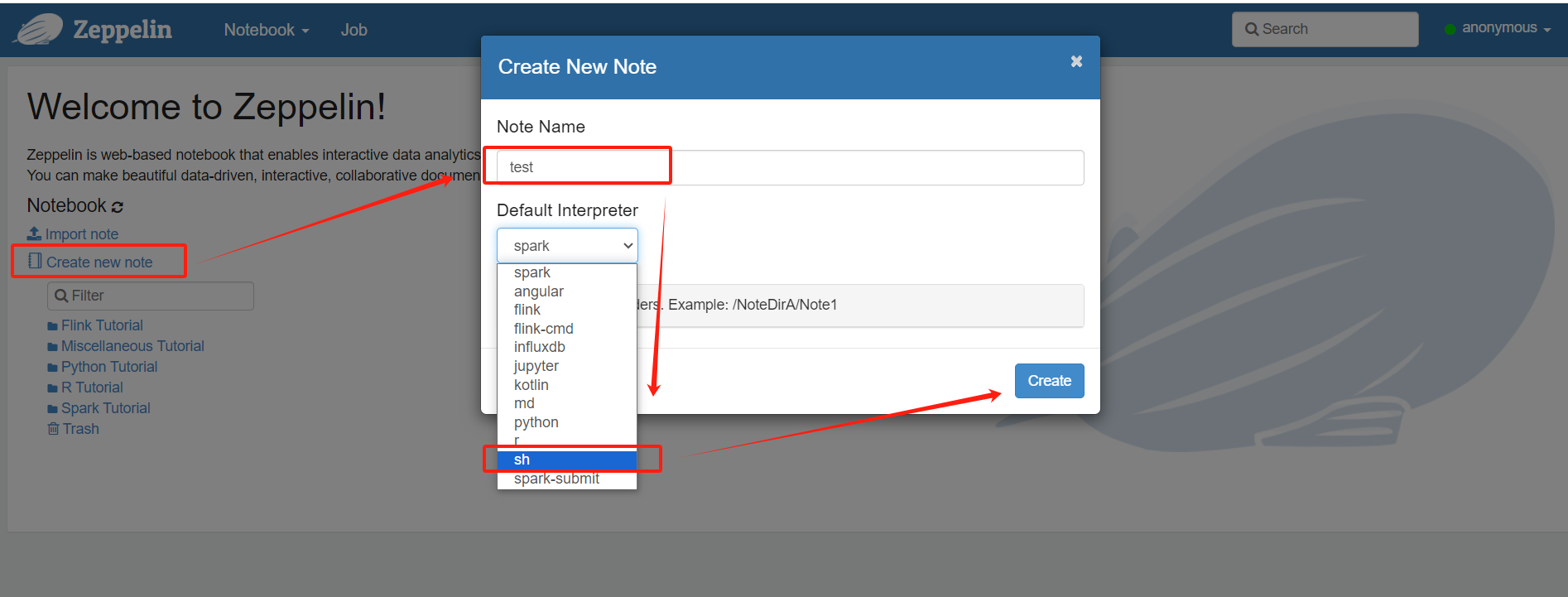Image resolution: width=1568 pixels, height=597 pixels.
Task: Click the Import note link
Action: 81,234
